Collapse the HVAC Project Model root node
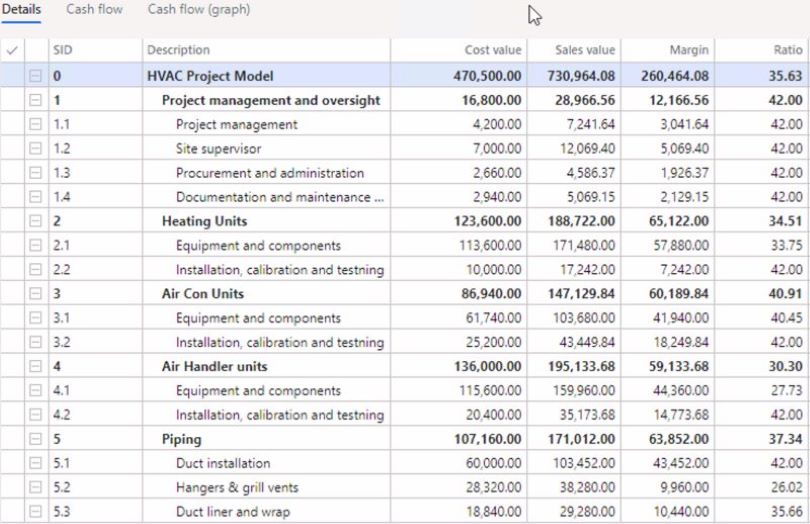This screenshot has width=810, height=524. click(x=36, y=76)
